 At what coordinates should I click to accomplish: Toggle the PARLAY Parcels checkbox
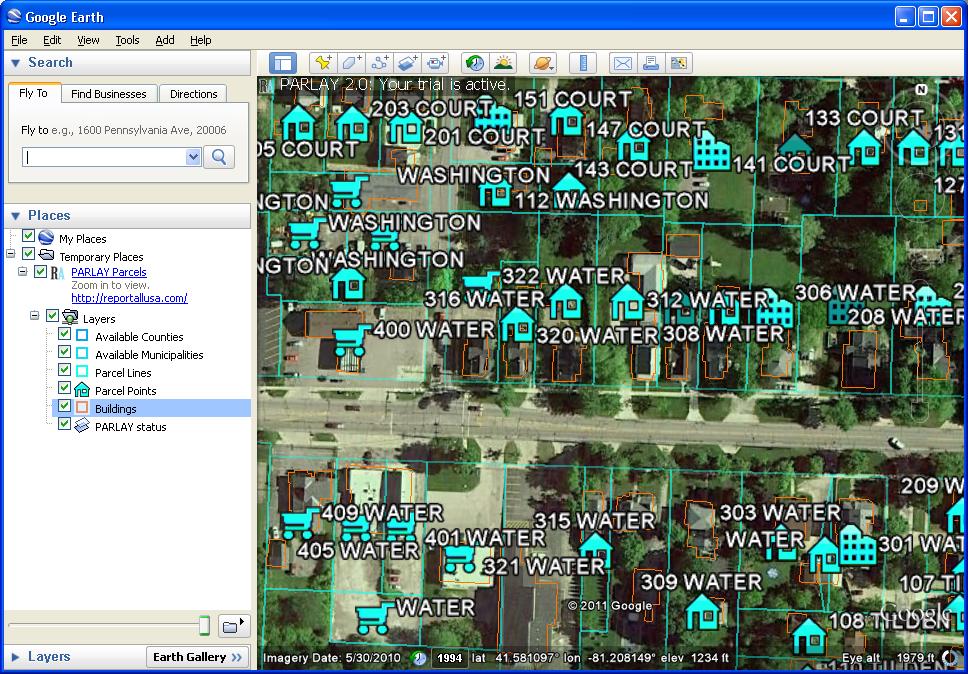(x=40, y=272)
